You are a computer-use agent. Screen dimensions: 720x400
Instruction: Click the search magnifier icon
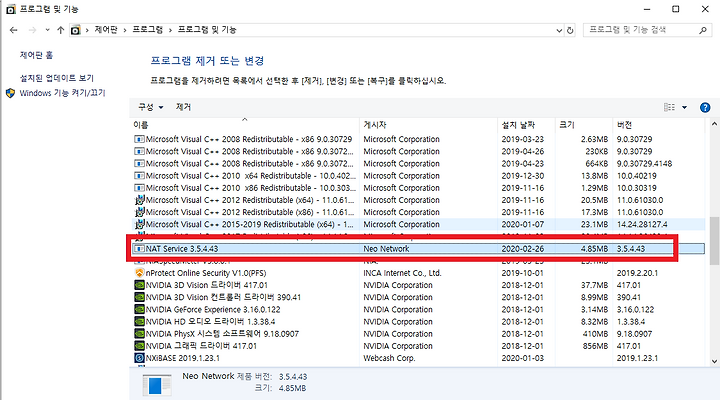pos(703,30)
